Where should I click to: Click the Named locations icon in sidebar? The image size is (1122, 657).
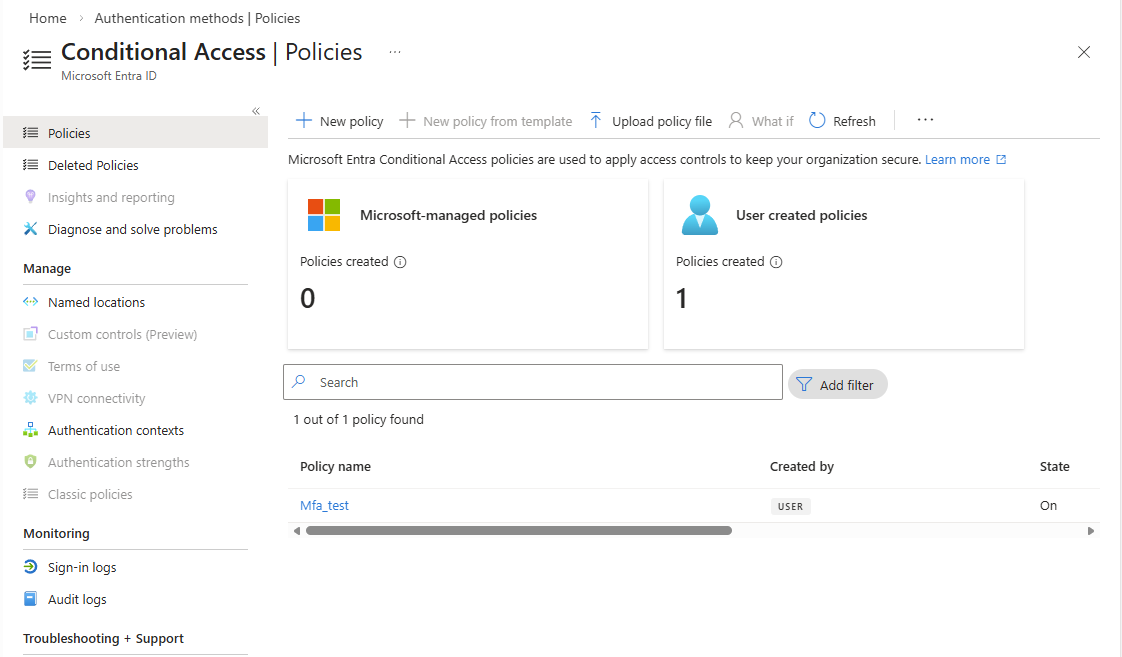[30, 302]
